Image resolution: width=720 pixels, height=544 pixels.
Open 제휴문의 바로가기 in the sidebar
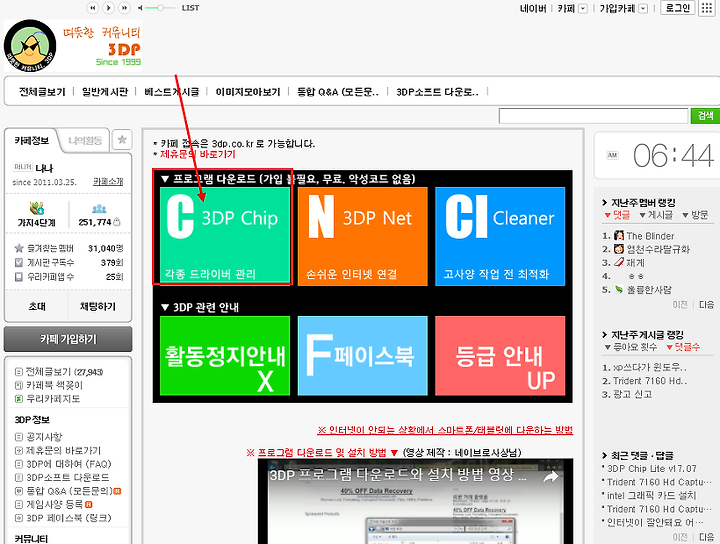[58, 450]
